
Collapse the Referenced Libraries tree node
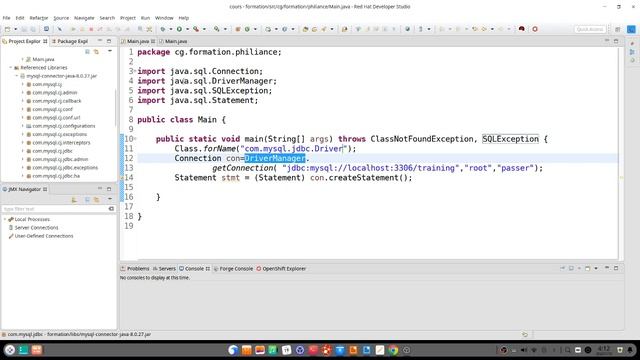(x=11, y=68)
